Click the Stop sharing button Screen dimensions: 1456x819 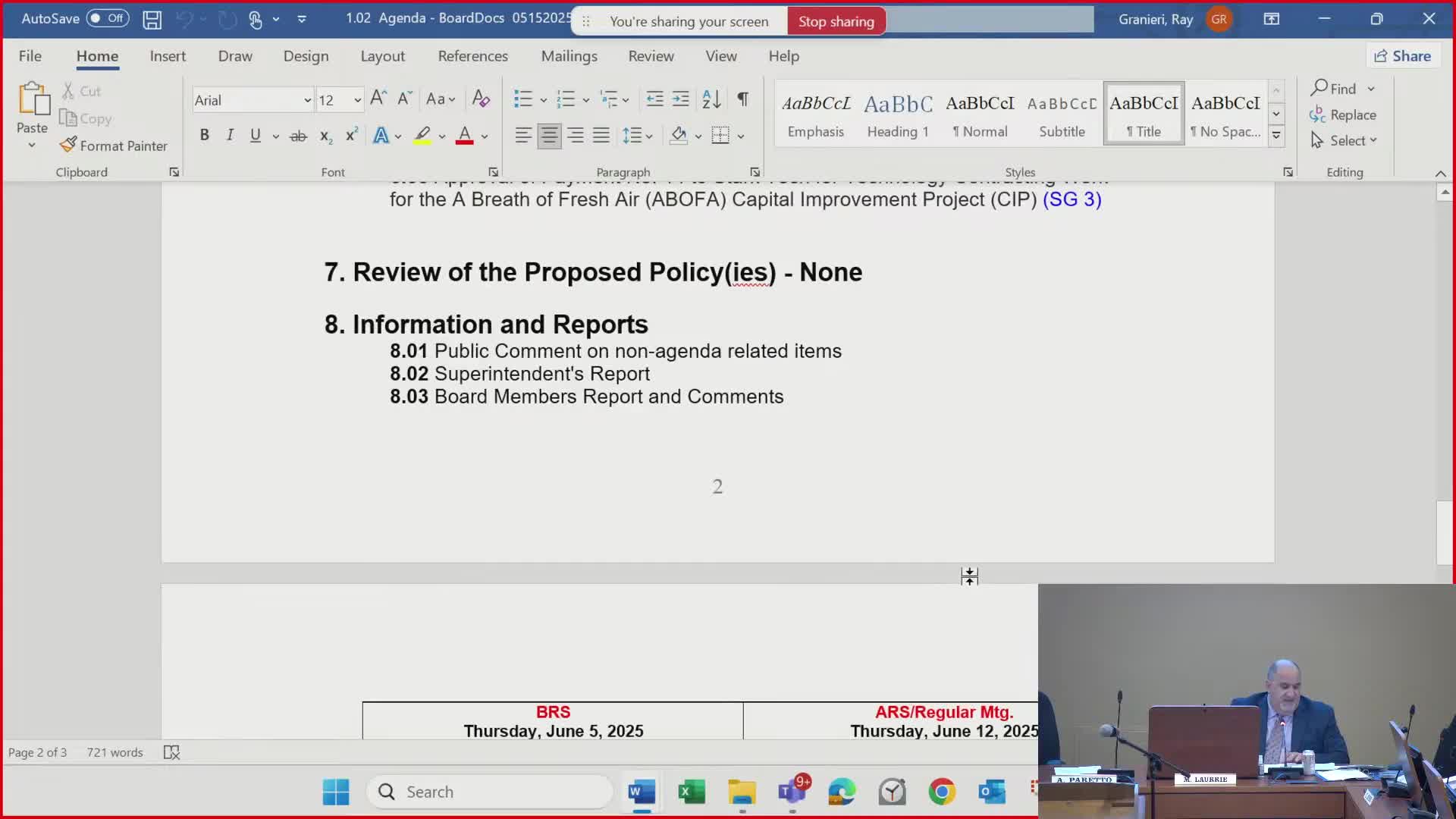(836, 21)
